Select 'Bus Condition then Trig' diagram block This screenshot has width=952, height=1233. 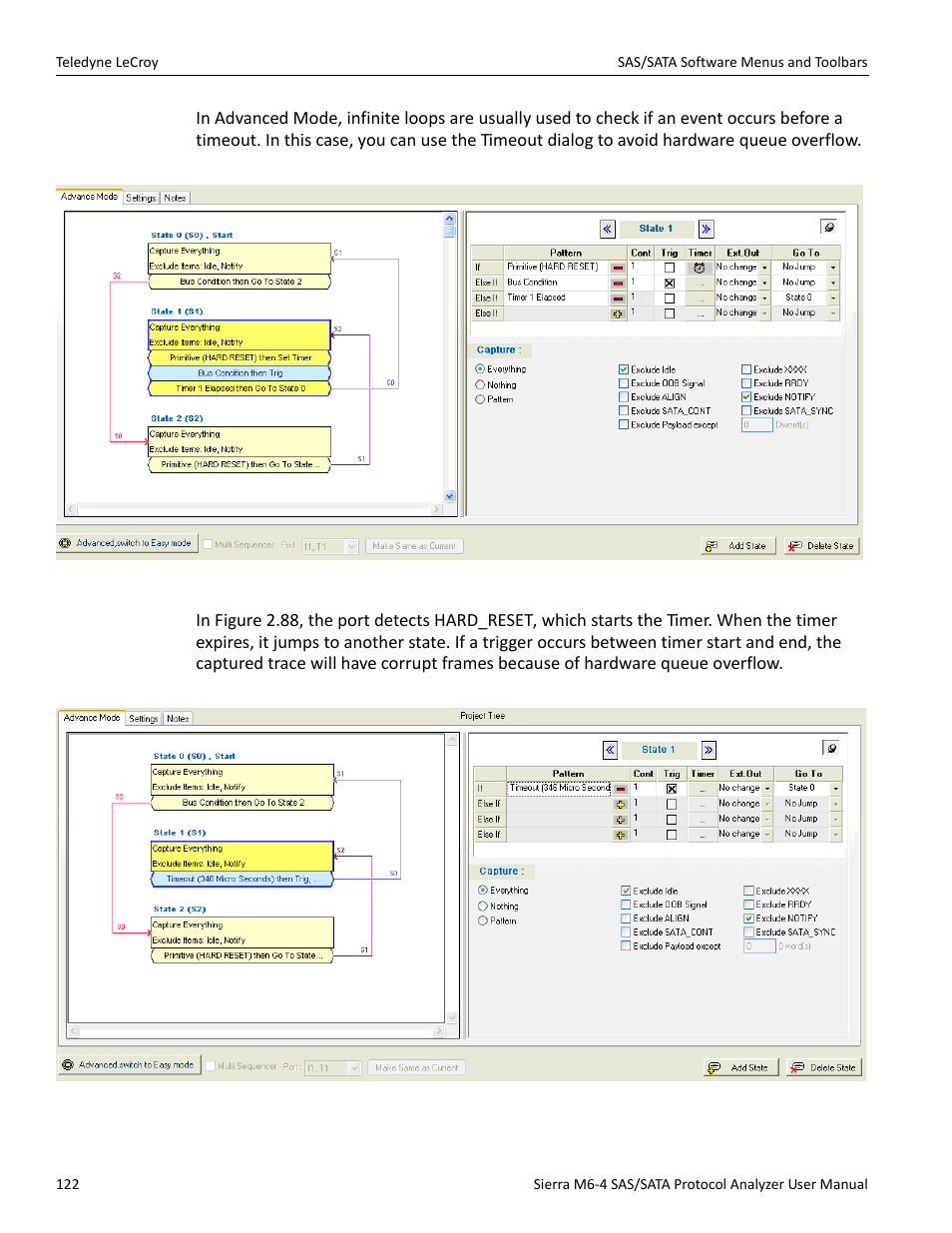coord(240,373)
